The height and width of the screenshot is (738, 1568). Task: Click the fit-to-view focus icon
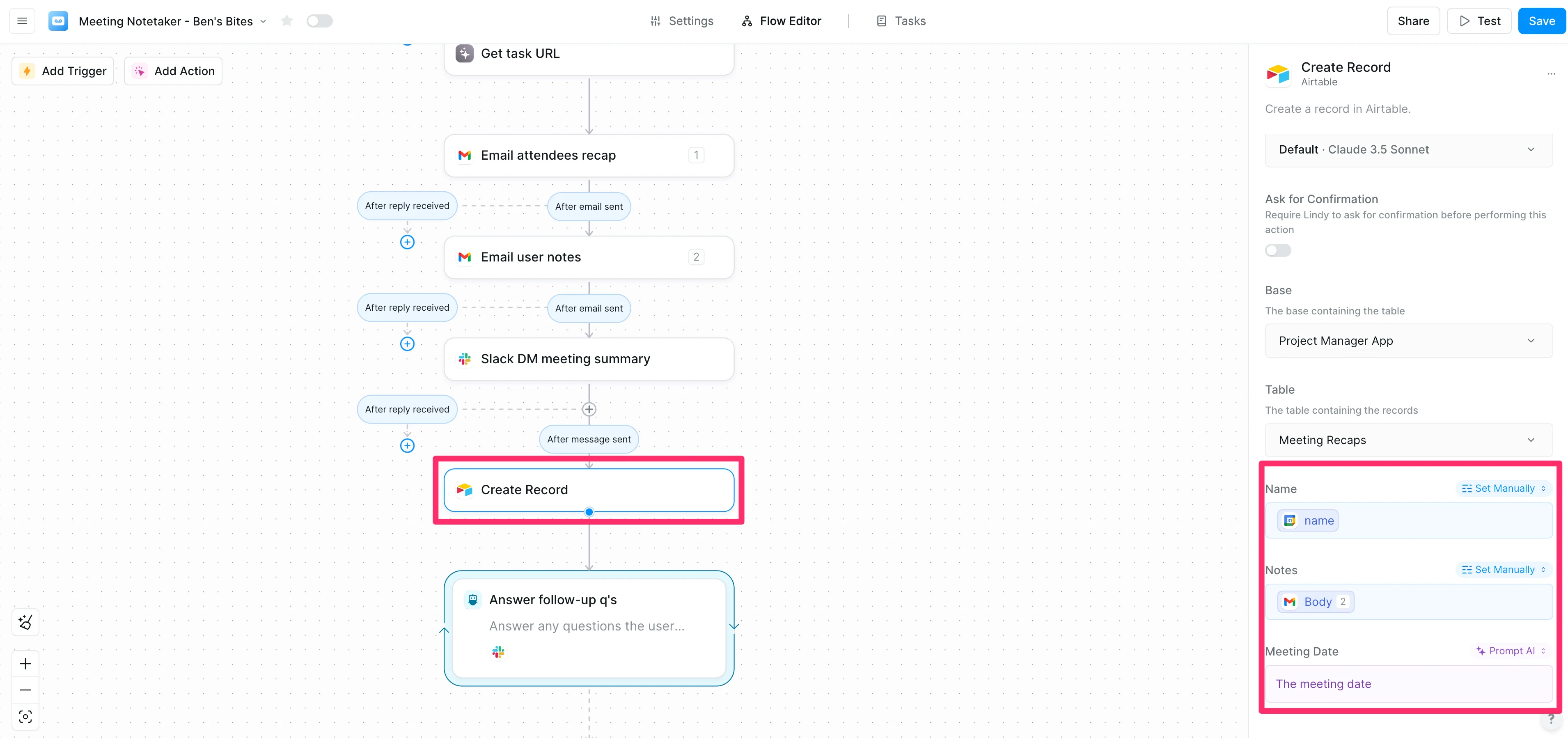(x=25, y=717)
